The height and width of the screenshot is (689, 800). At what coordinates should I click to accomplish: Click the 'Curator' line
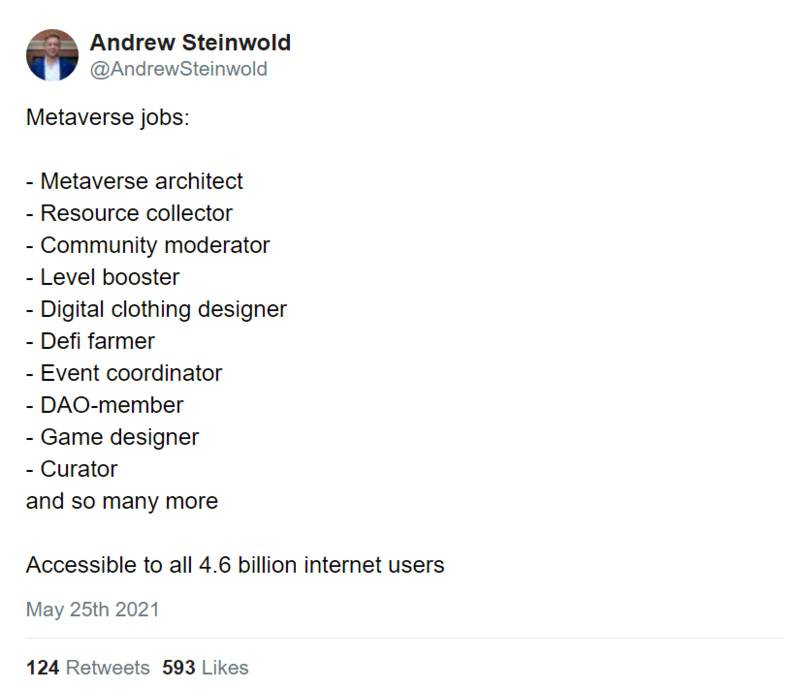[72, 469]
